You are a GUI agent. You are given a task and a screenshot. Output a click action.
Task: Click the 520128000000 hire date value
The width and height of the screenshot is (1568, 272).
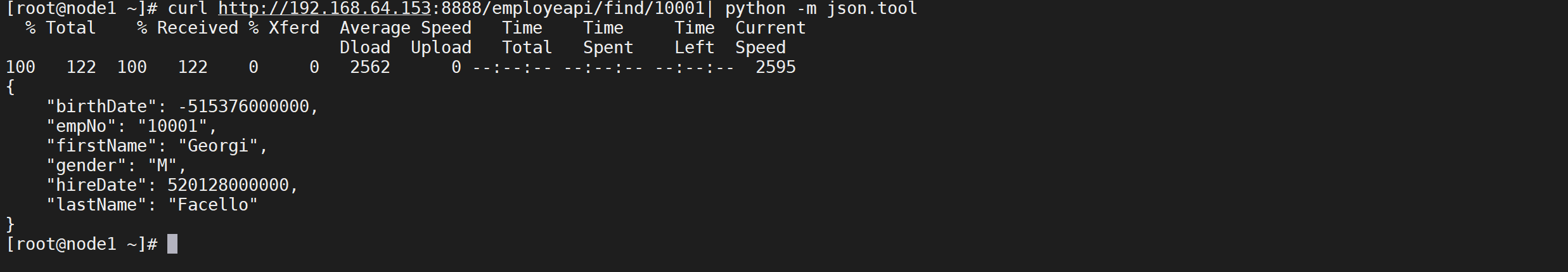(228, 185)
